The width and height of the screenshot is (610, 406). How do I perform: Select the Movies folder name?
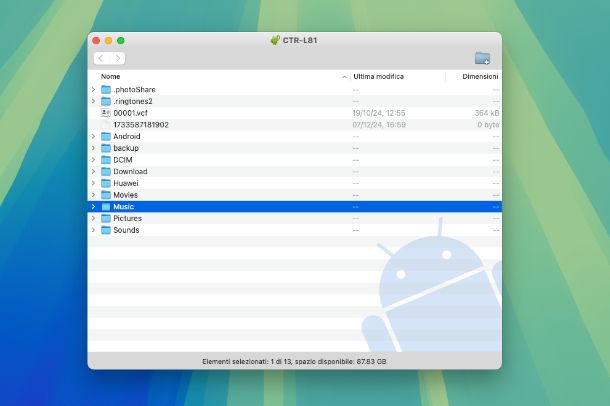tap(126, 195)
